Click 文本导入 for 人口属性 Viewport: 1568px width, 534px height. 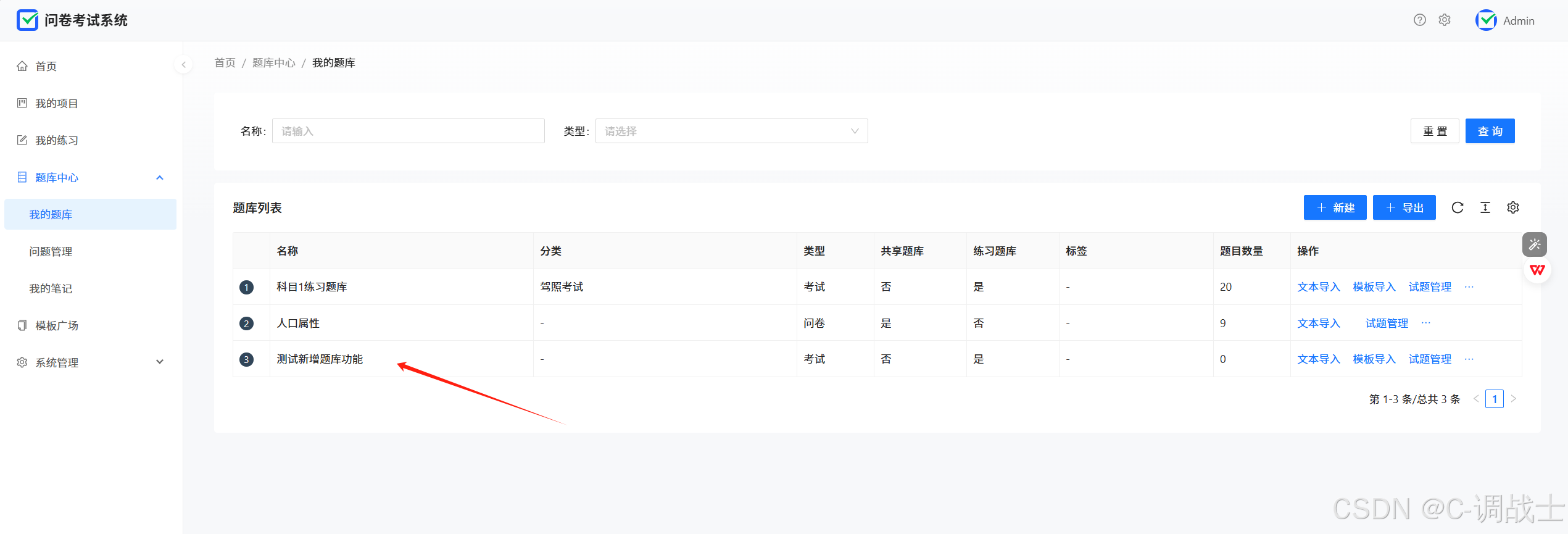[x=1319, y=323]
